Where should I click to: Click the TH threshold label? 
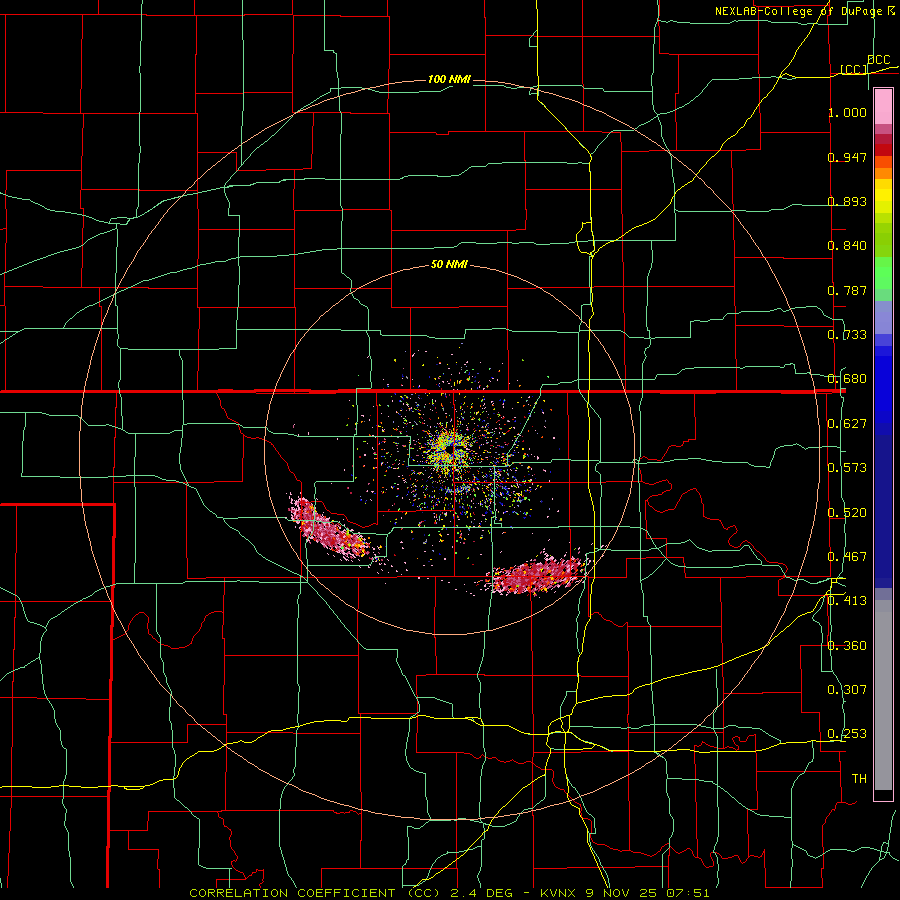coord(859,779)
